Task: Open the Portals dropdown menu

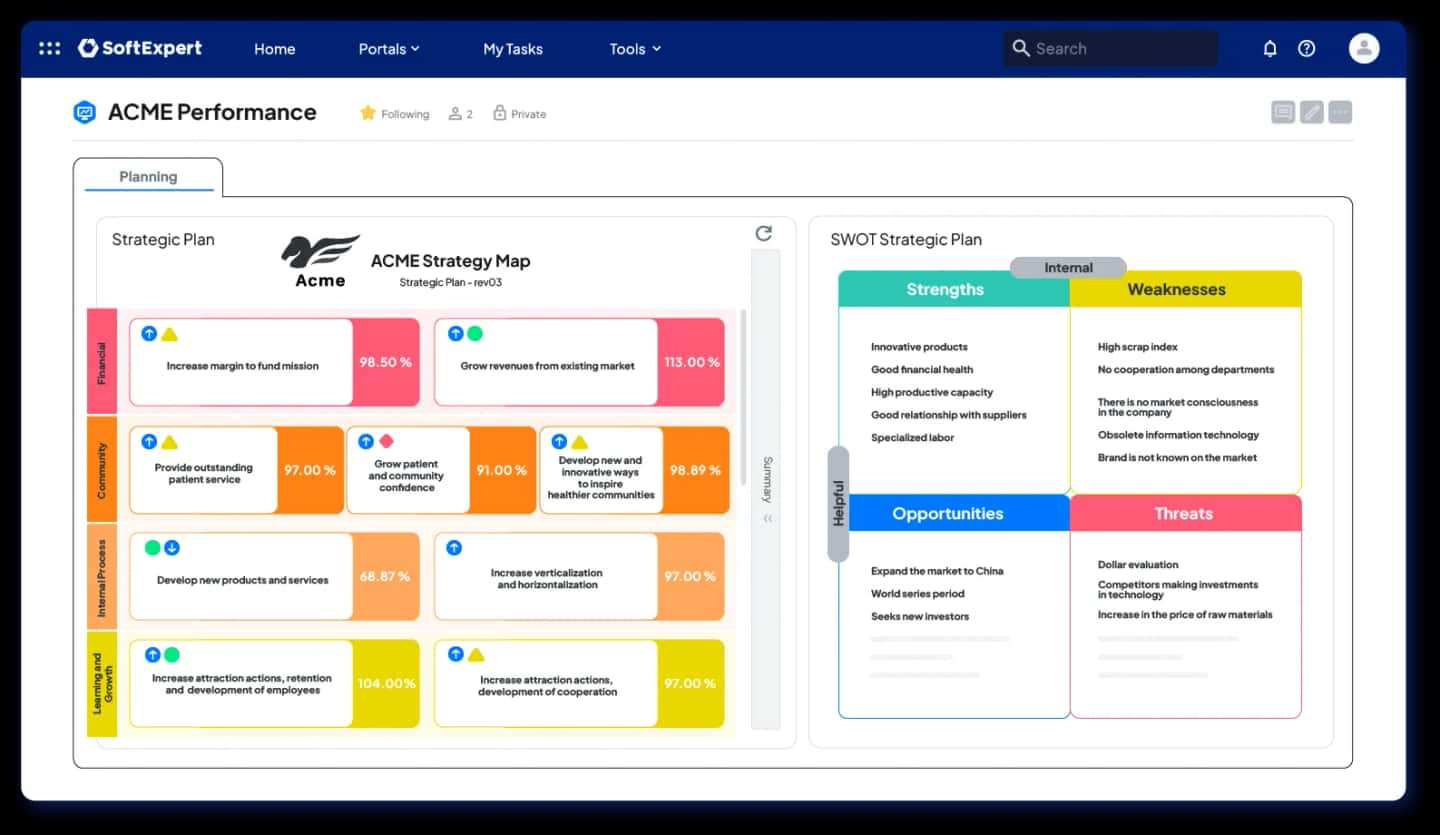Action: tap(389, 49)
